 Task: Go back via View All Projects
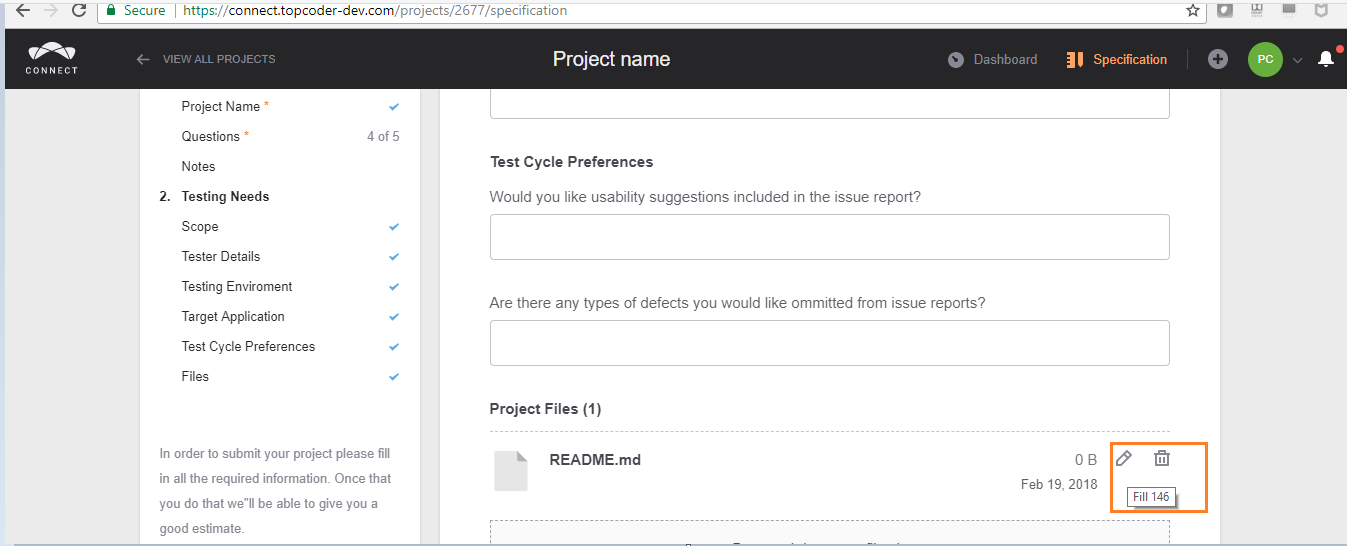click(207, 59)
